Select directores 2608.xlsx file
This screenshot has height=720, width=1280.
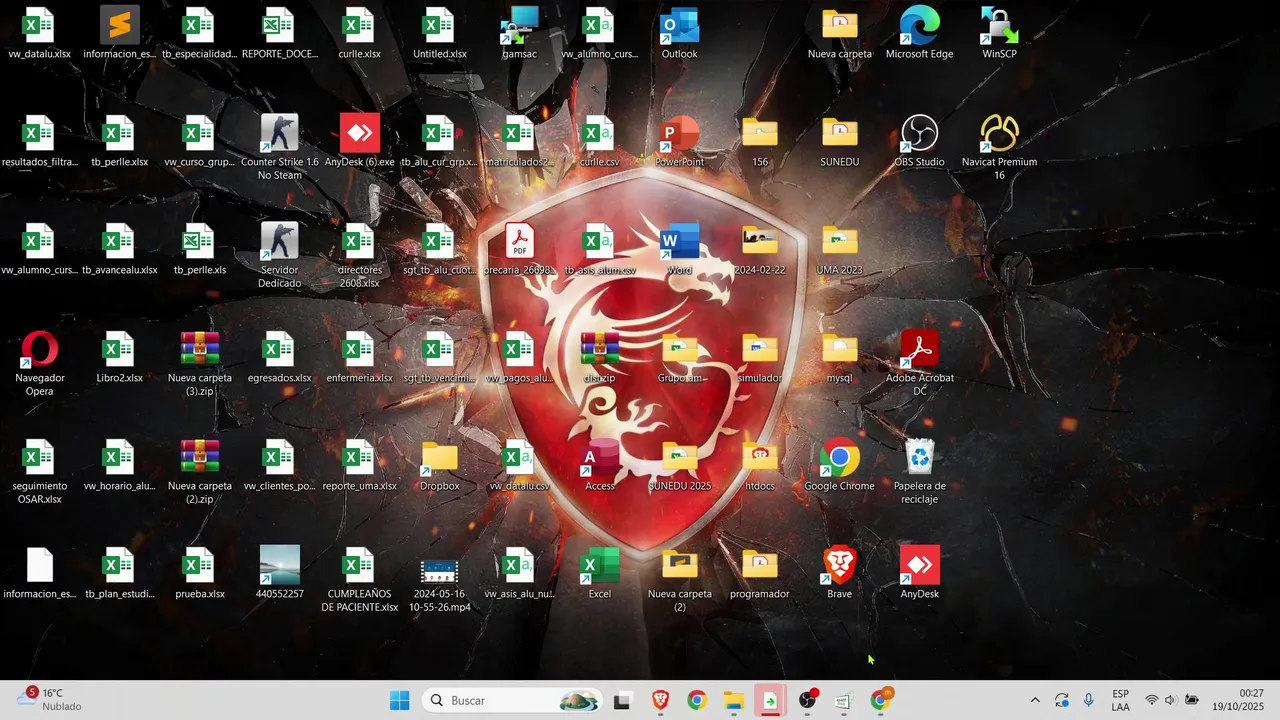pos(359,256)
